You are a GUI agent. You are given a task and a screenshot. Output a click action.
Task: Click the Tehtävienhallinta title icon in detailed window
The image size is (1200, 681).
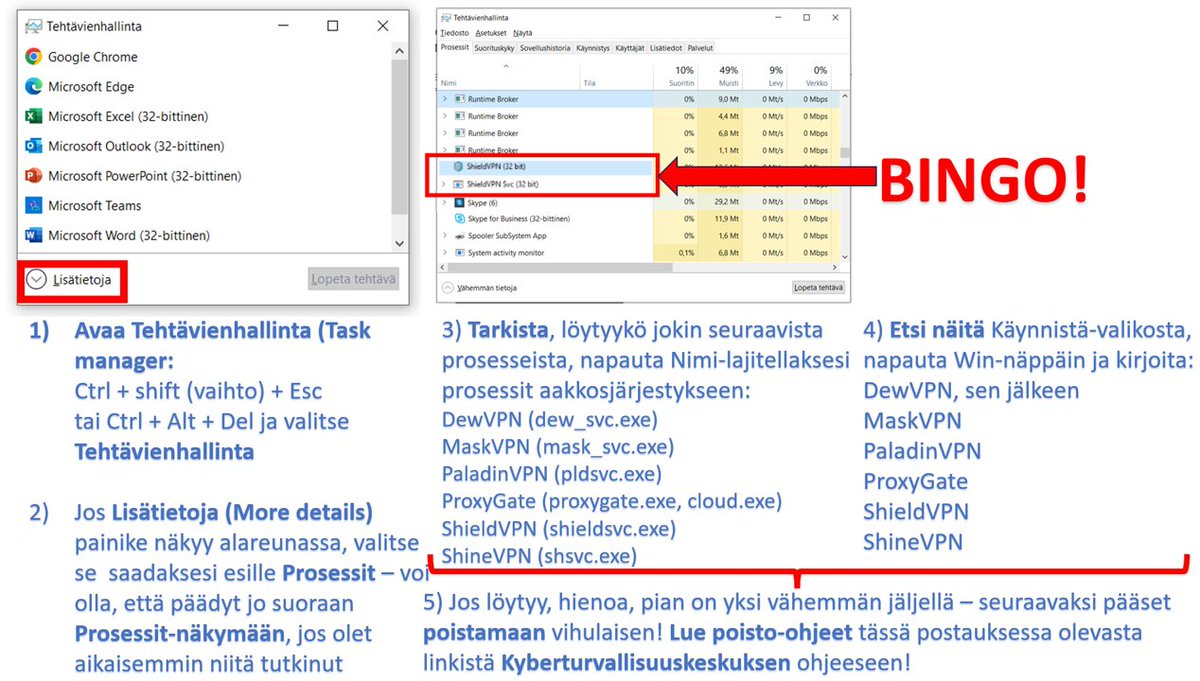pos(446,18)
